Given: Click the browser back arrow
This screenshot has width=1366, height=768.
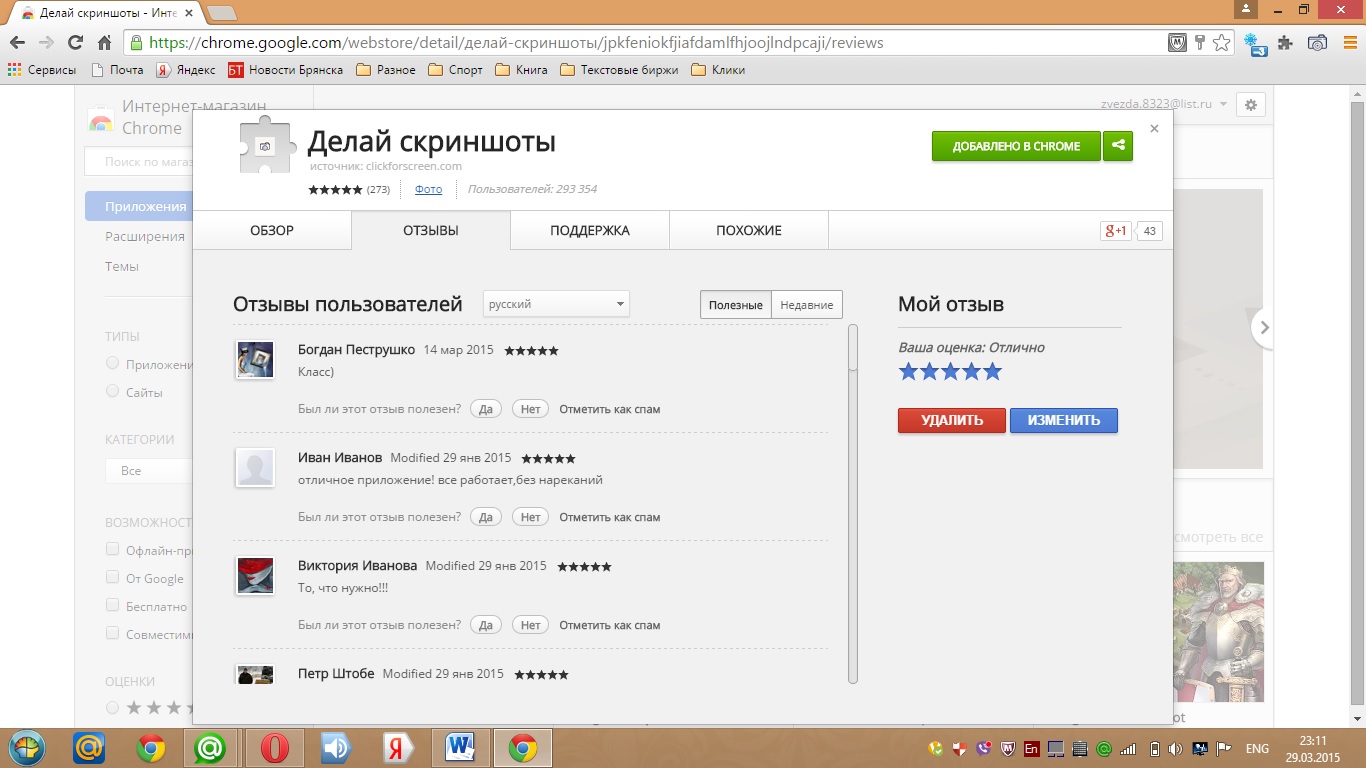Looking at the screenshot, I should tap(17, 43).
